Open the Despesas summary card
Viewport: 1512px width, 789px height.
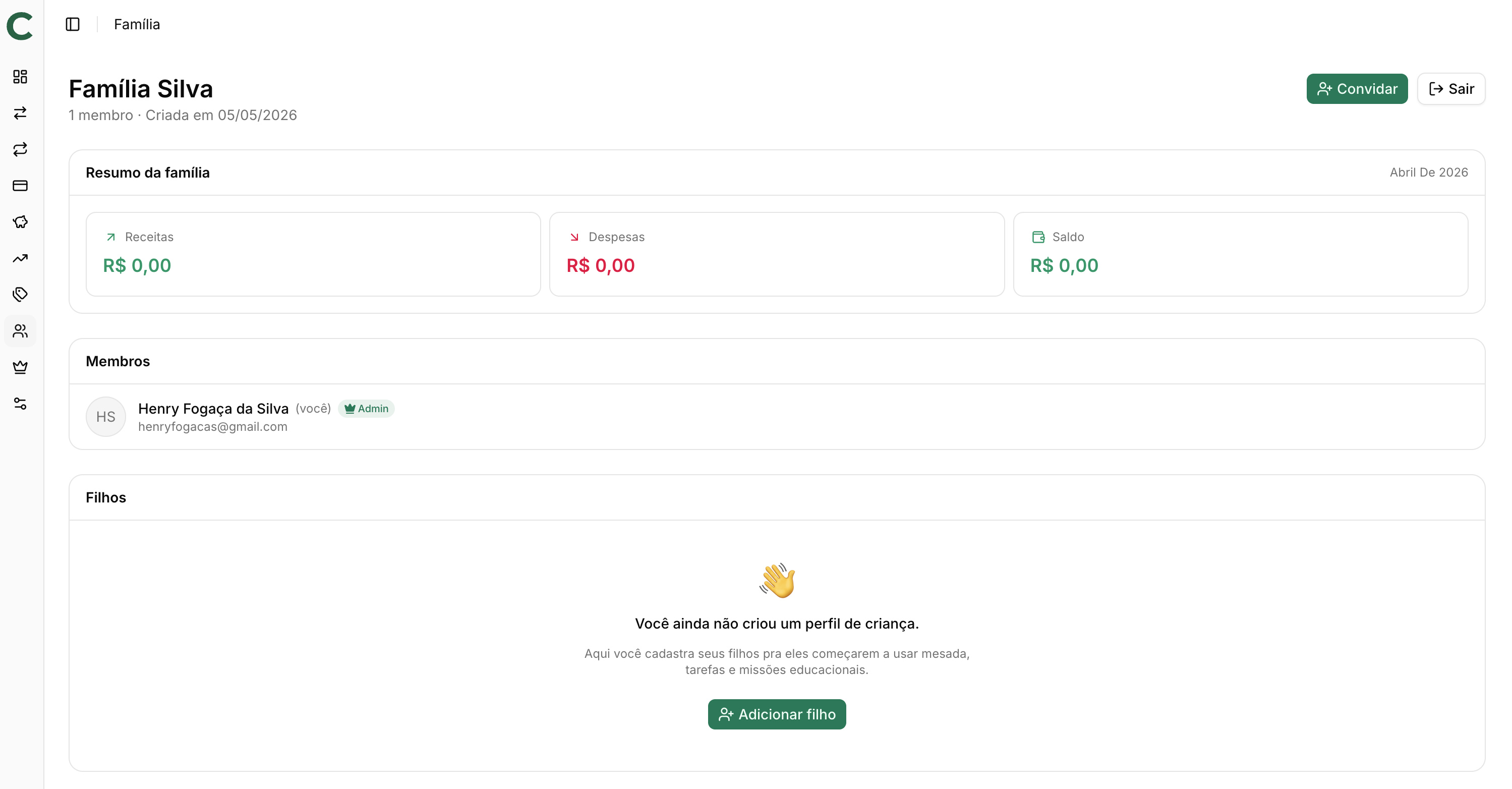[777, 254]
